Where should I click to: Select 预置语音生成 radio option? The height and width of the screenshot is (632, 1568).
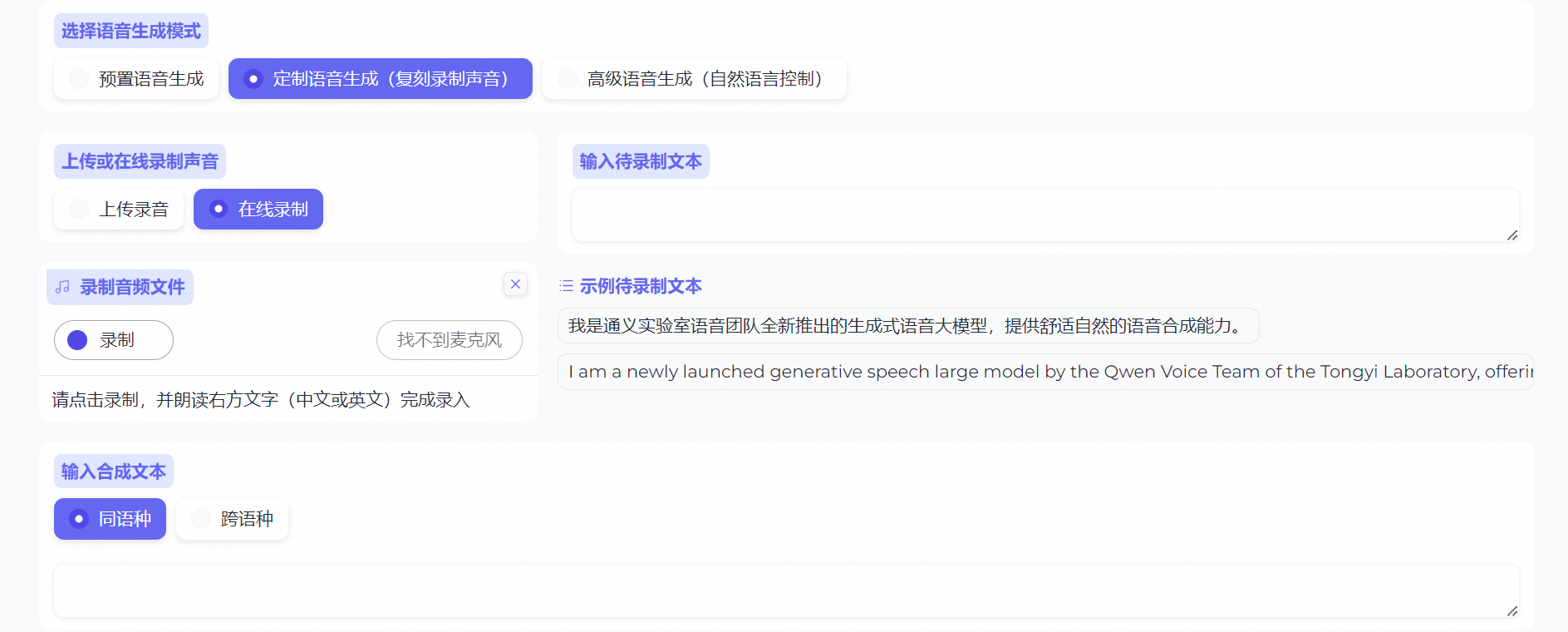136,79
